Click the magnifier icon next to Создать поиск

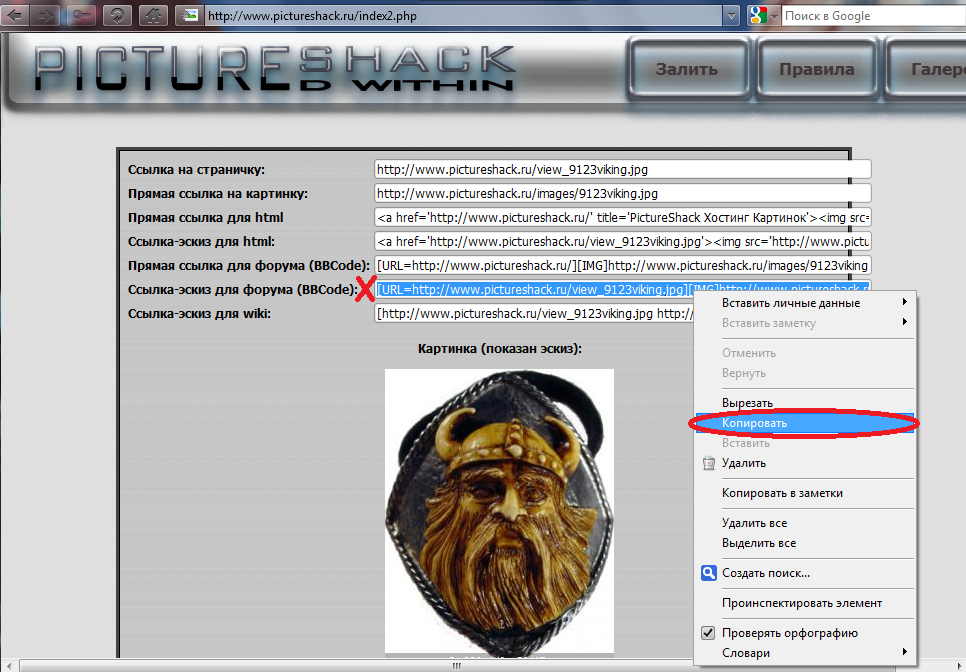coord(708,573)
